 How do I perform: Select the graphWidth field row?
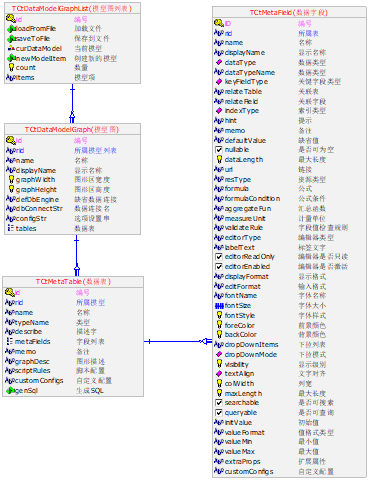pos(72,180)
